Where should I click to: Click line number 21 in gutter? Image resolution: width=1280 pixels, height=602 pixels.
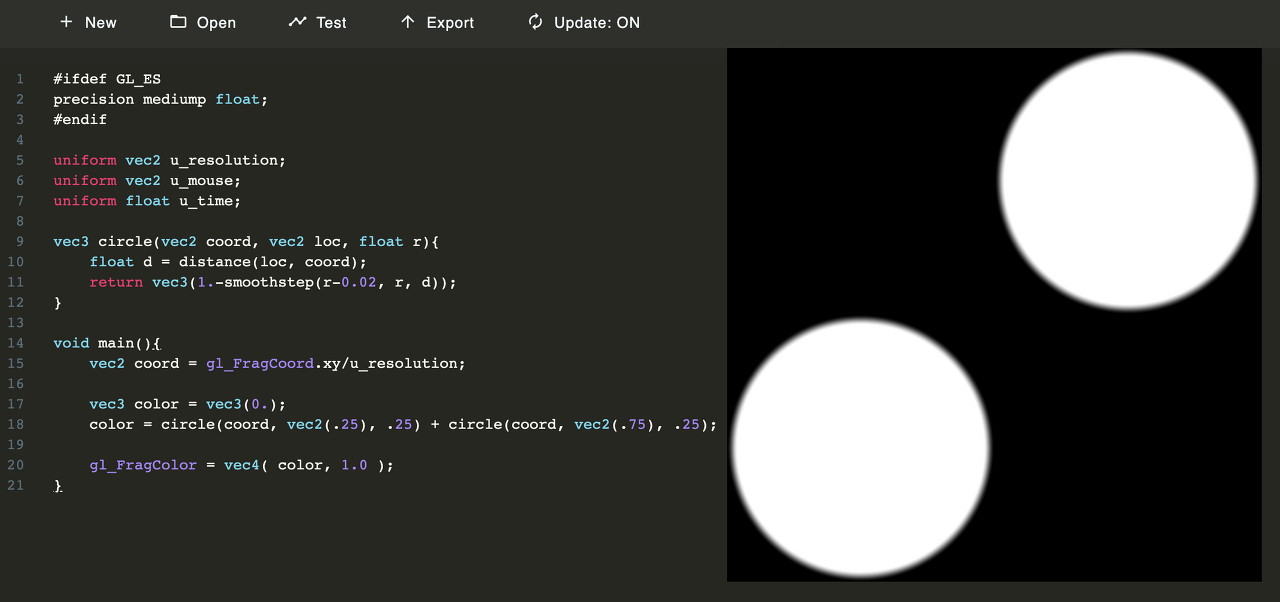pyautogui.click(x=15, y=485)
